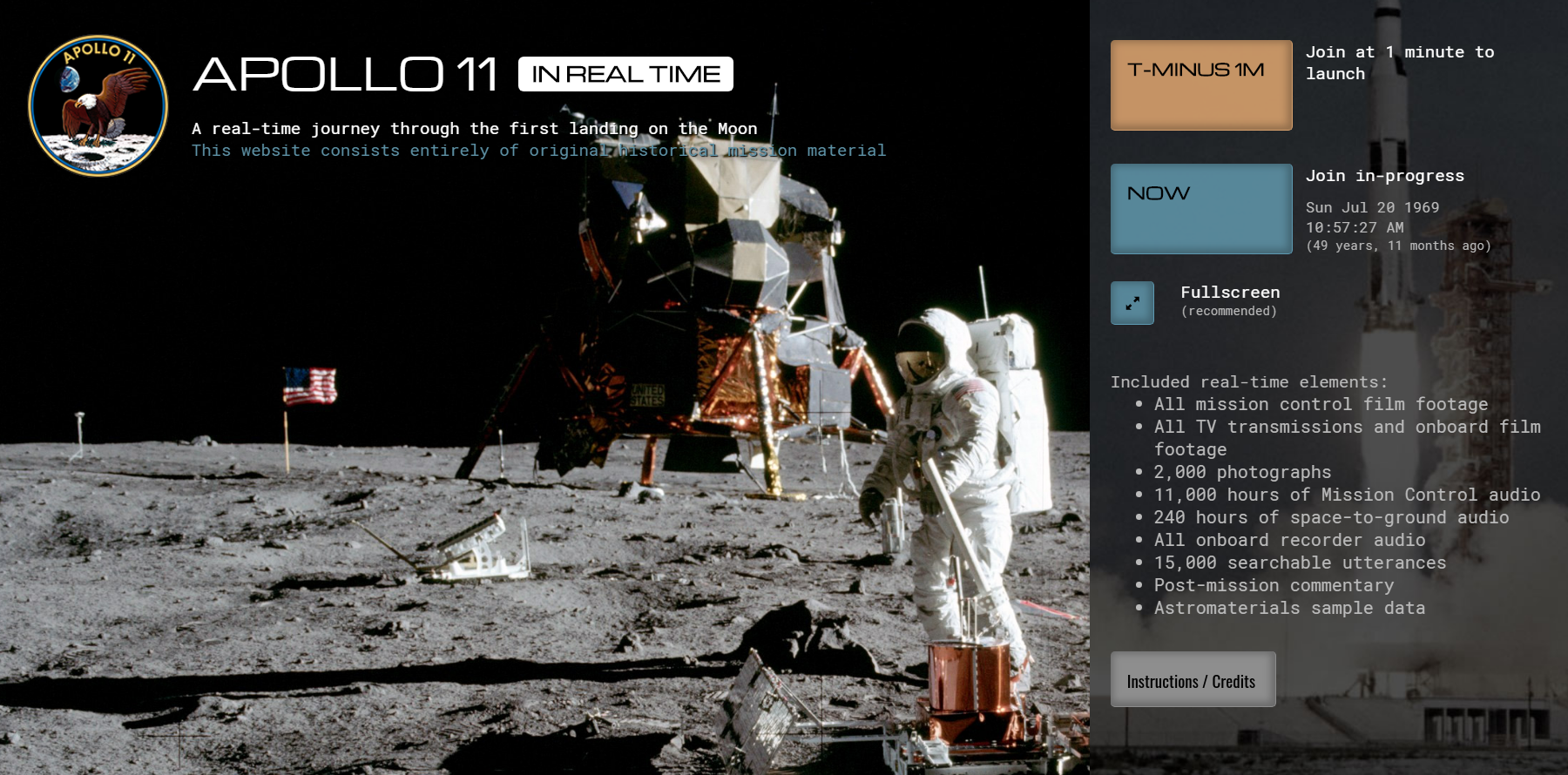Click 'All mission control film footage' item
The image size is (1568, 775).
tap(1321, 404)
